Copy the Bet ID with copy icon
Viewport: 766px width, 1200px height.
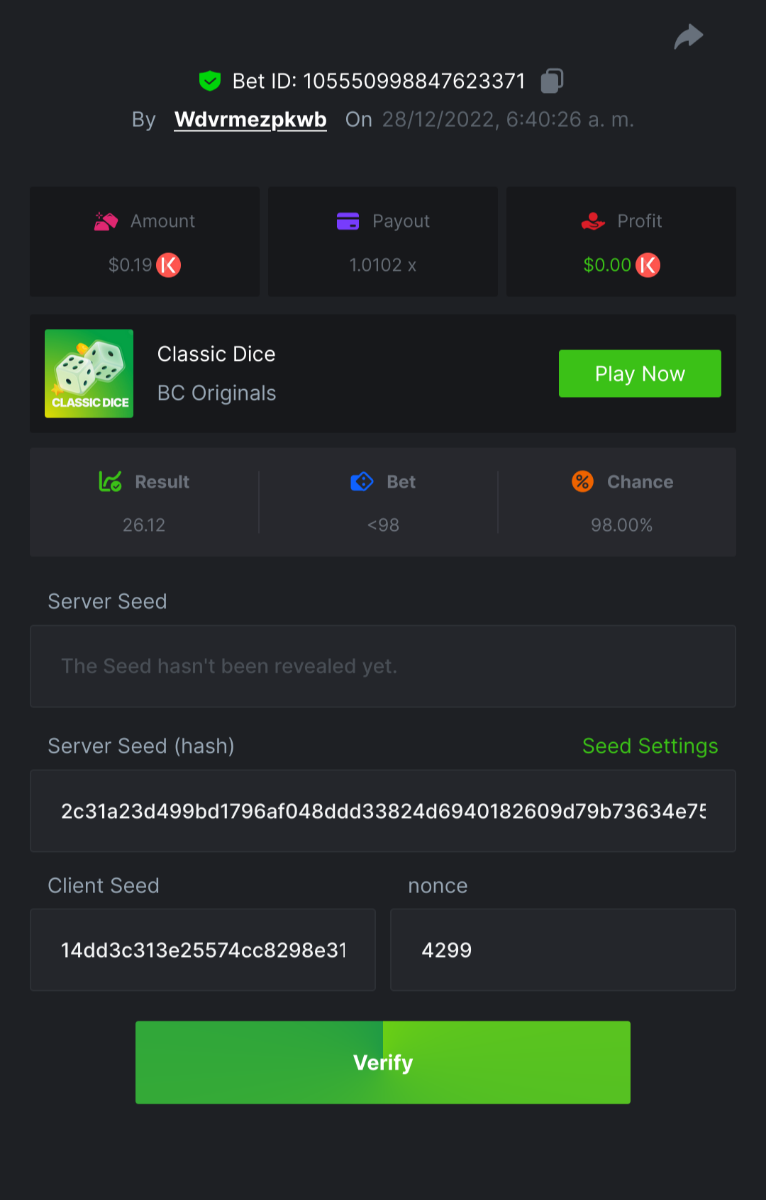click(552, 80)
